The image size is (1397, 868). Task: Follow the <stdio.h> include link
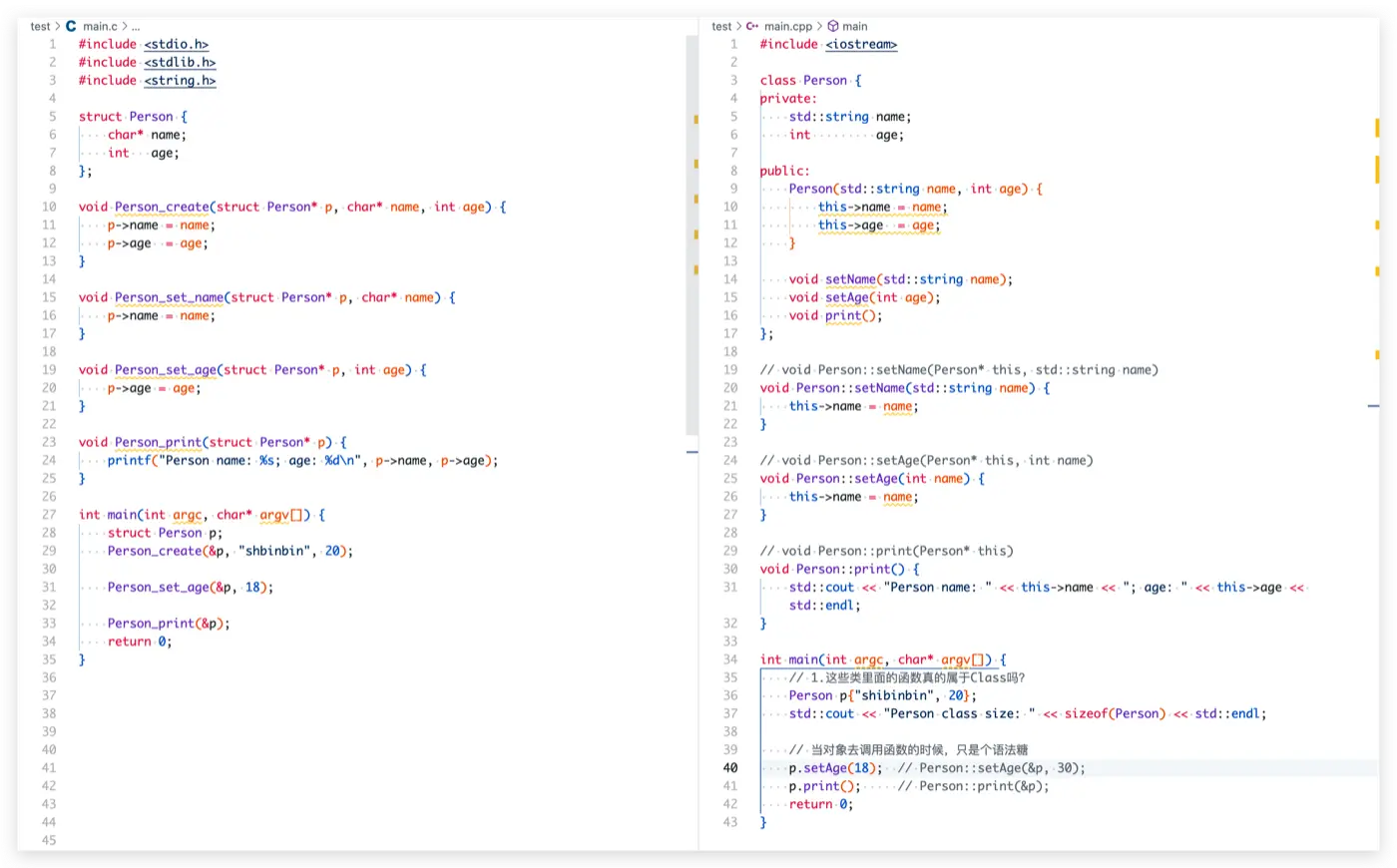point(177,44)
